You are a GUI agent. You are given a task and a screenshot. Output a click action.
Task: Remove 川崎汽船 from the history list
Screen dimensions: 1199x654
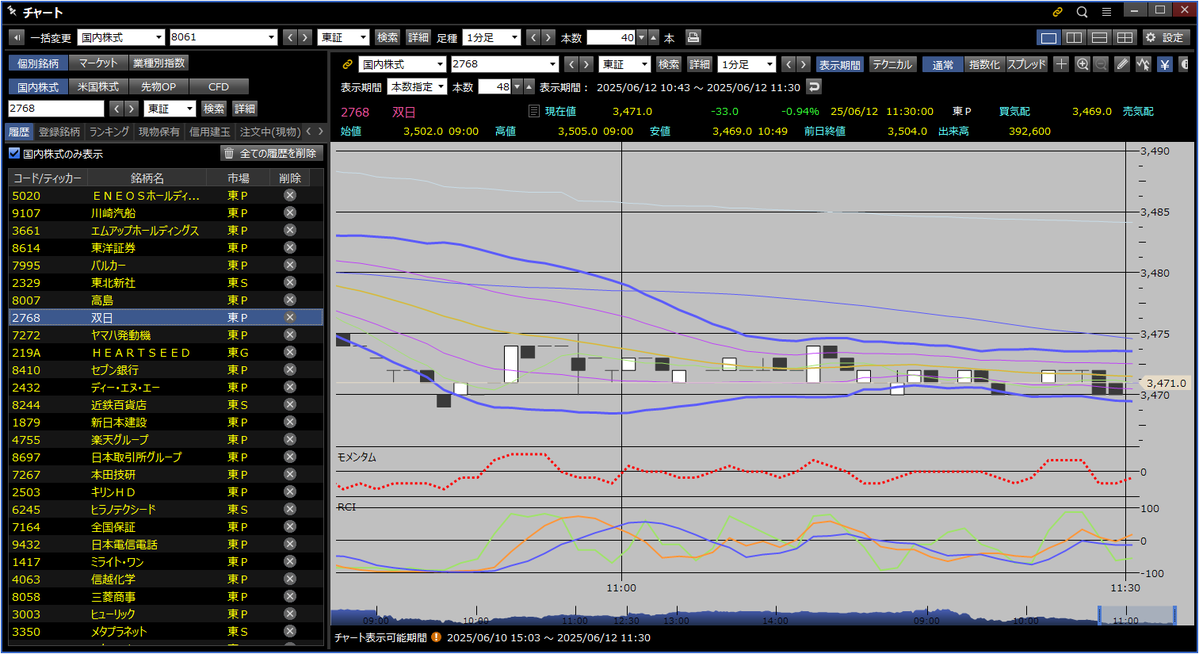coord(290,213)
